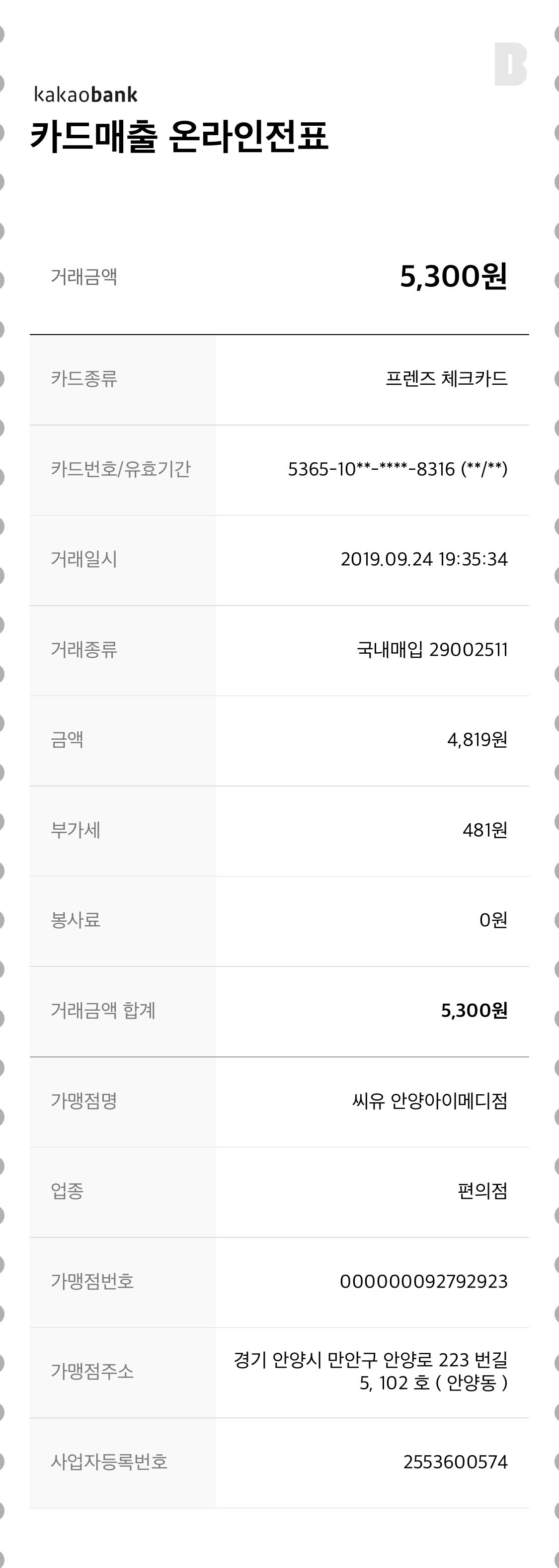Click the 가맹점주소 row label

(92, 1372)
